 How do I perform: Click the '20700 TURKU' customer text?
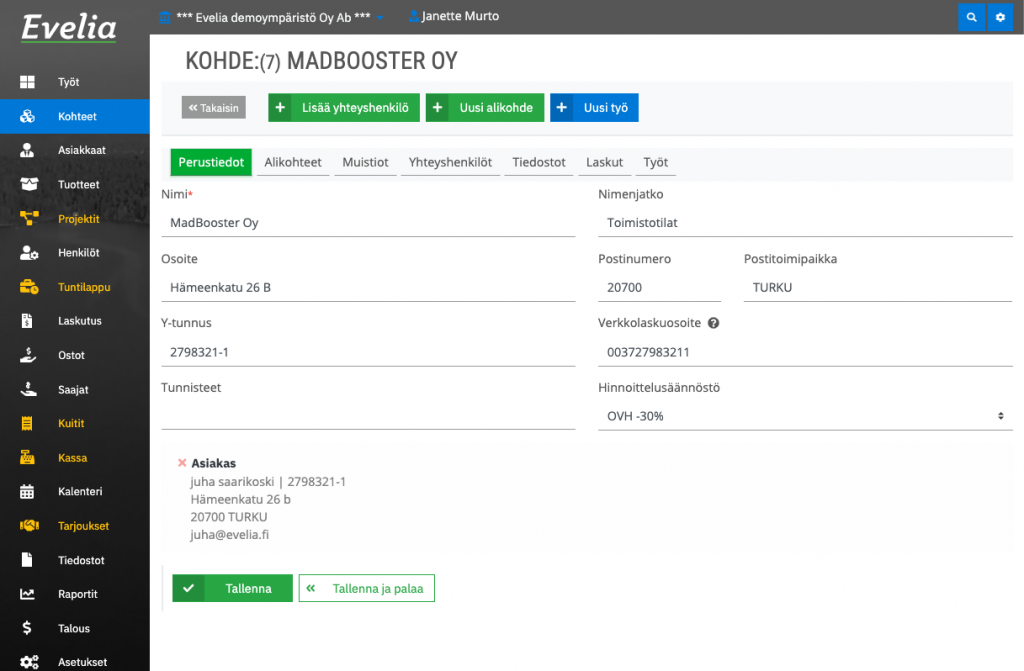click(x=229, y=517)
